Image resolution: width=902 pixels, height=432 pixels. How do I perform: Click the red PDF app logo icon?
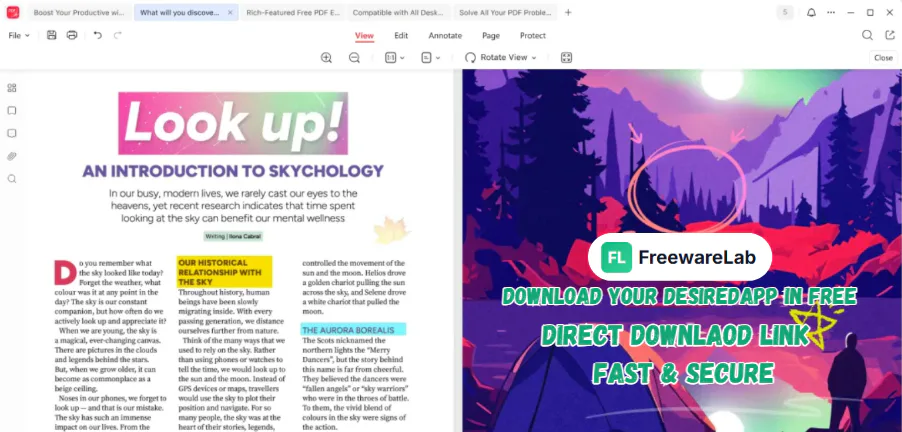click(x=13, y=12)
